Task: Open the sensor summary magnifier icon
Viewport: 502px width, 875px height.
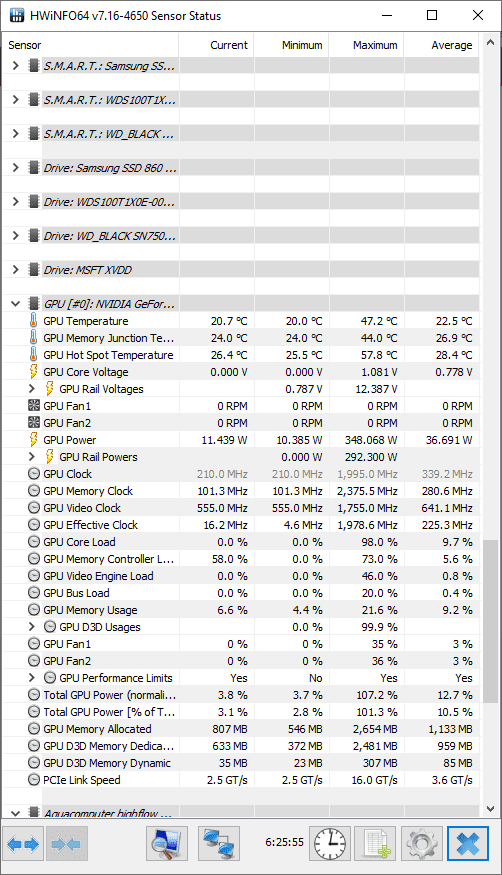Action: click(167, 844)
